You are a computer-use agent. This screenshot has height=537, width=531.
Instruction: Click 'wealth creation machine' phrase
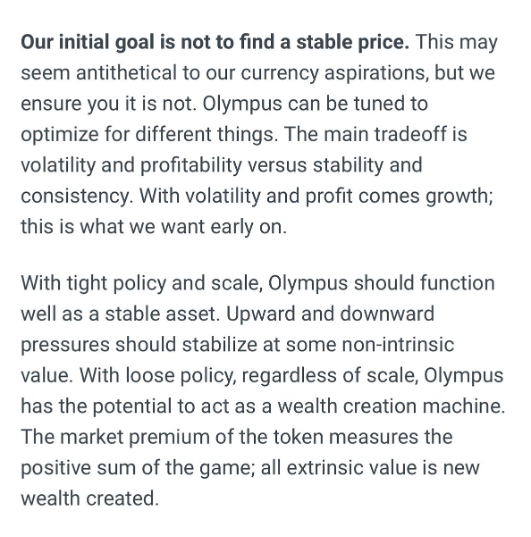coord(391,406)
